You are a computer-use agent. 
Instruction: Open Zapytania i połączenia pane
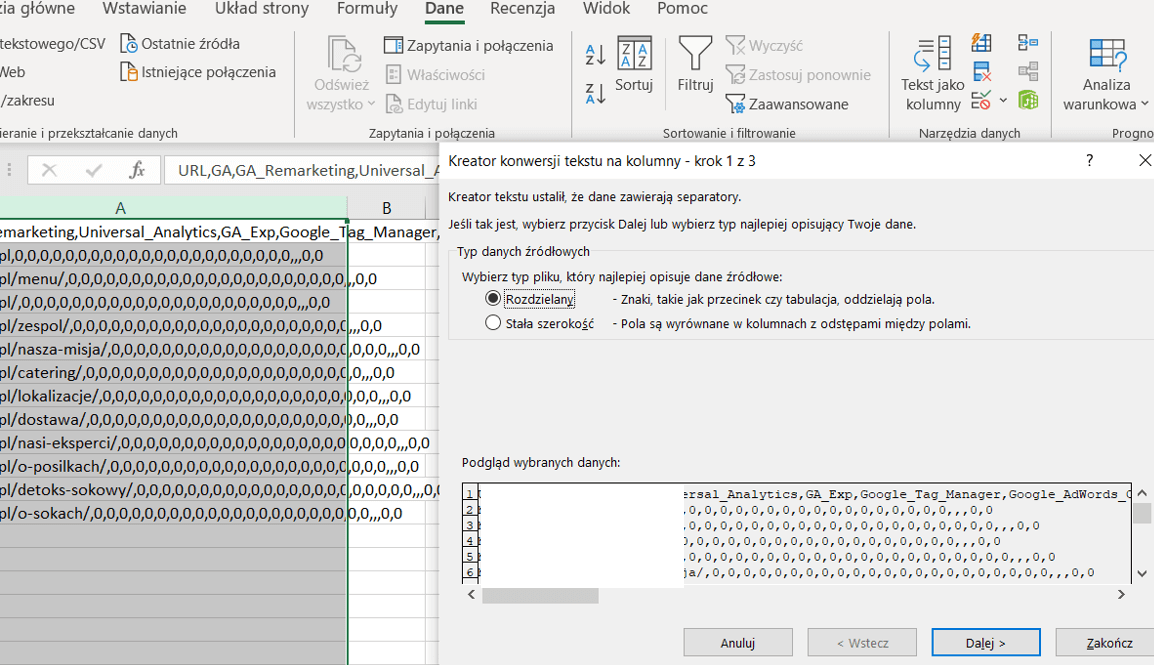(x=468, y=45)
